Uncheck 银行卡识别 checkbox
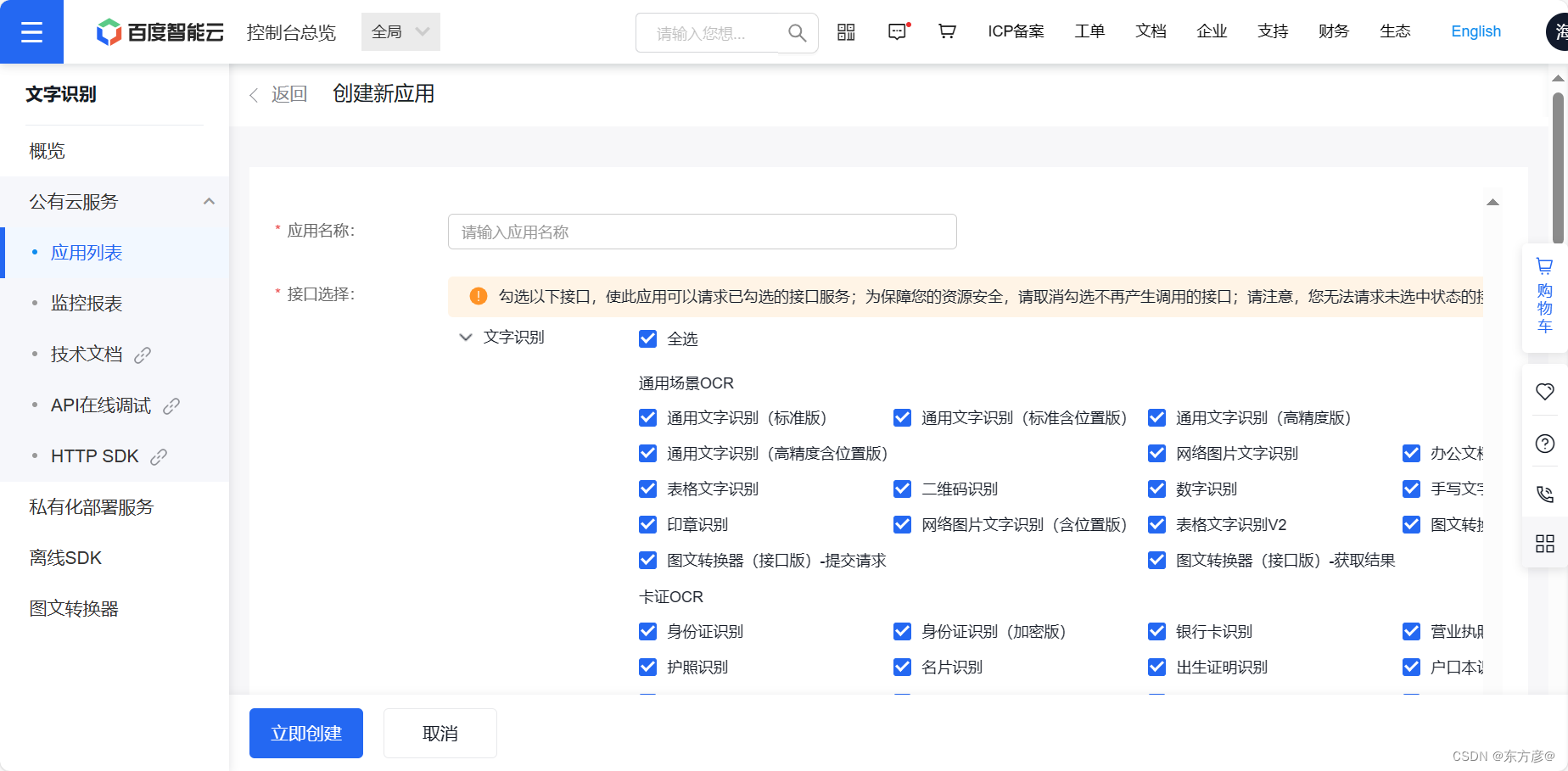Screen dimensions: 1568x771 click(x=1156, y=631)
